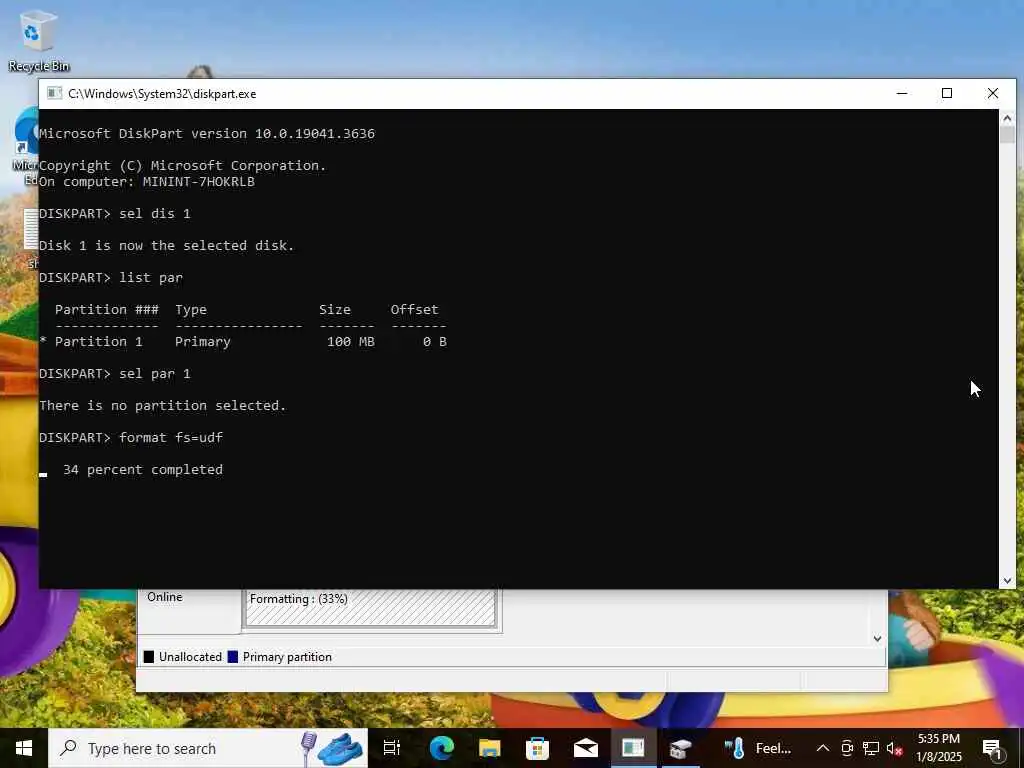Show hidden tray icons chevron

[x=823, y=748]
